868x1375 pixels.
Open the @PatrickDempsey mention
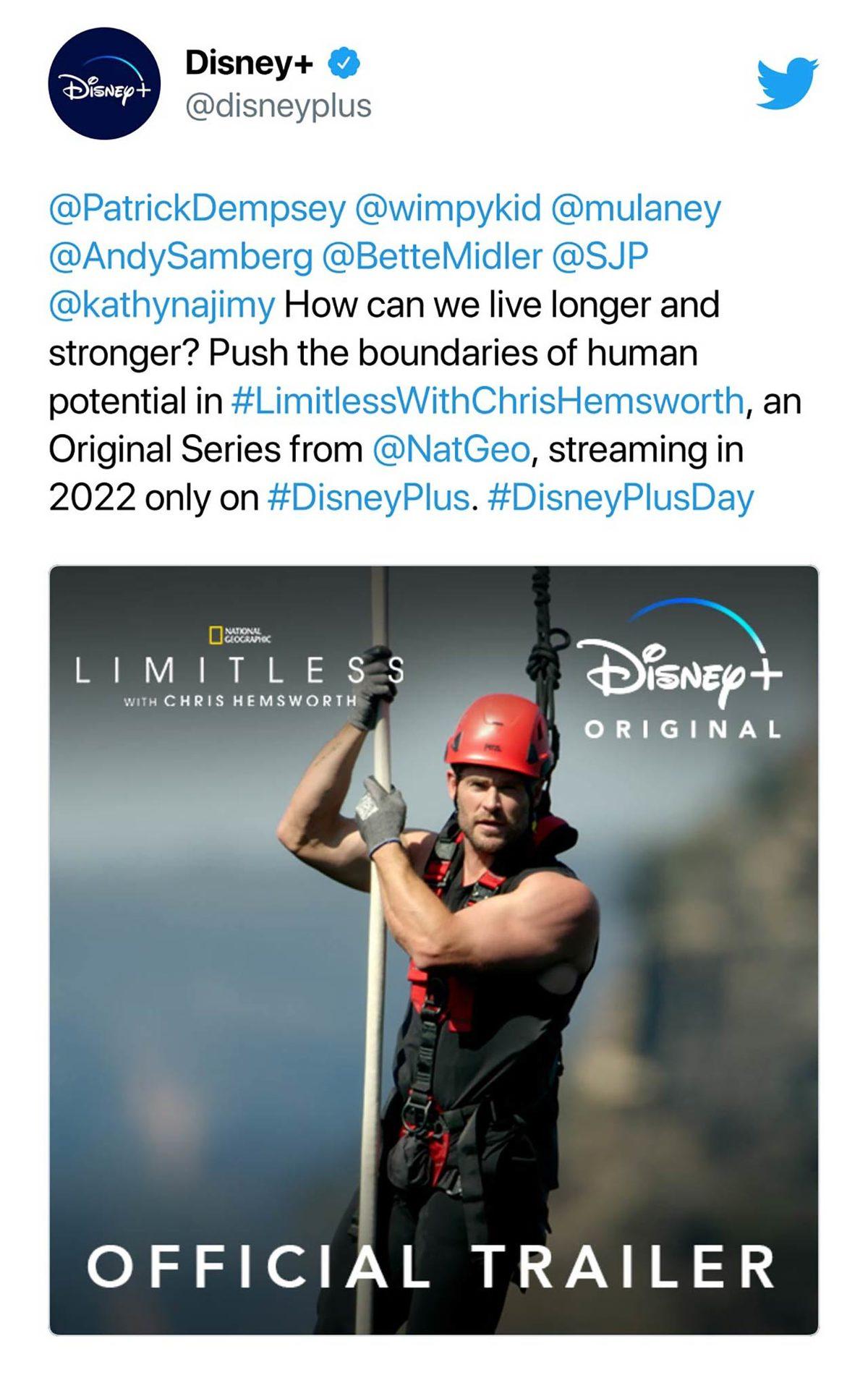197,209
